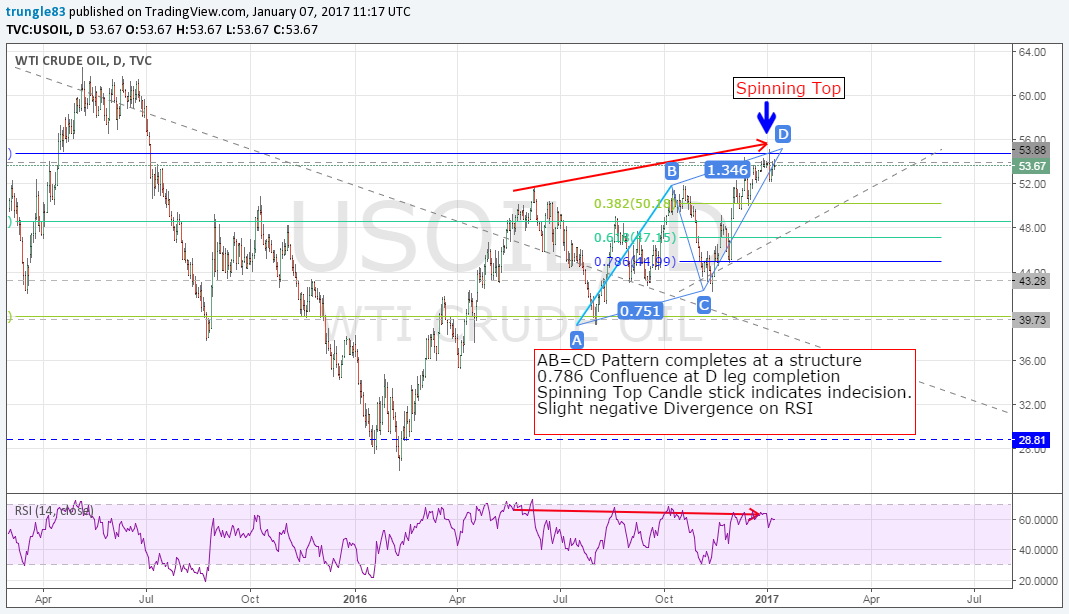Select the point C pattern marker

click(704, 305)
